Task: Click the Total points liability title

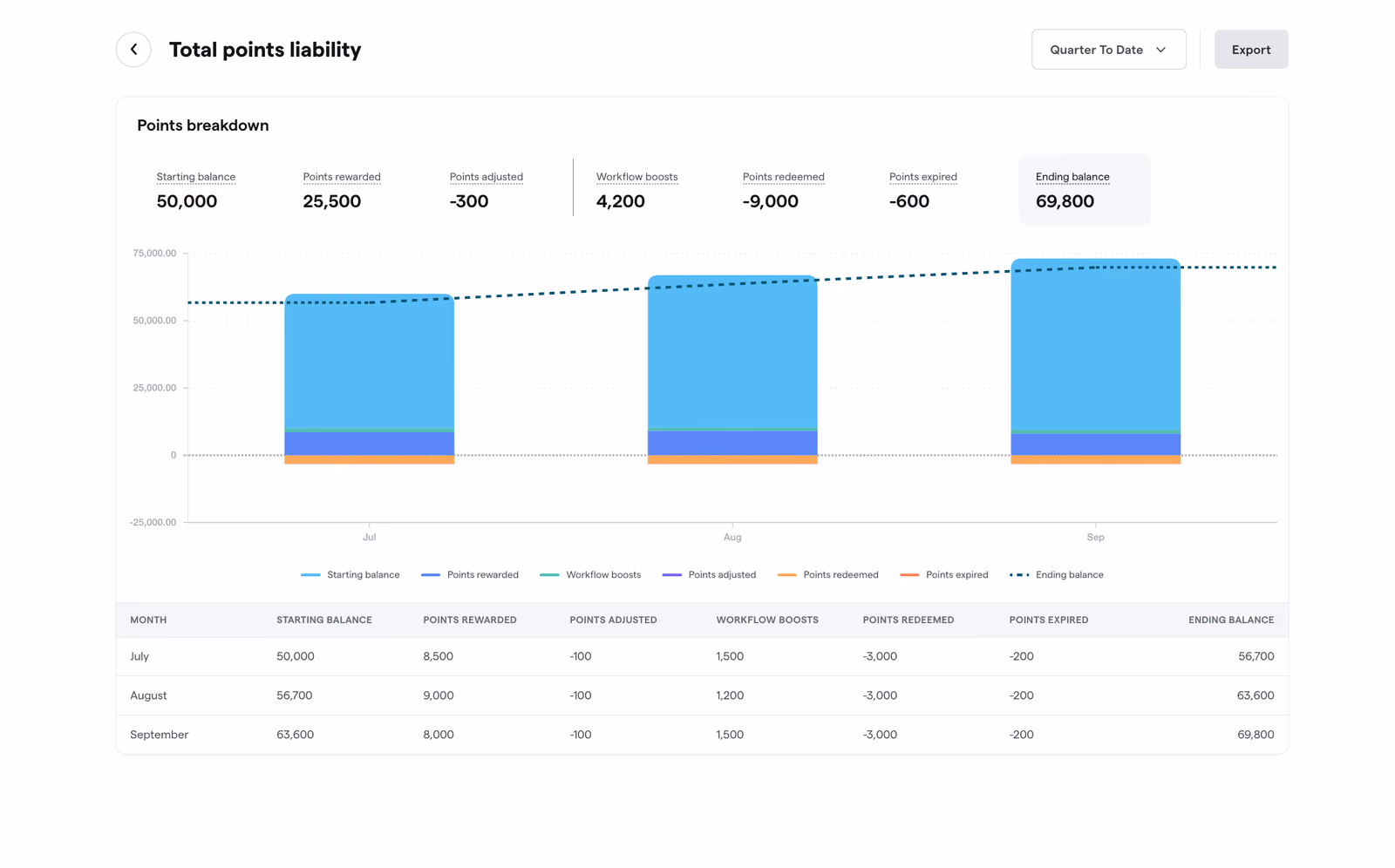Action: click(x=265, y=50)
